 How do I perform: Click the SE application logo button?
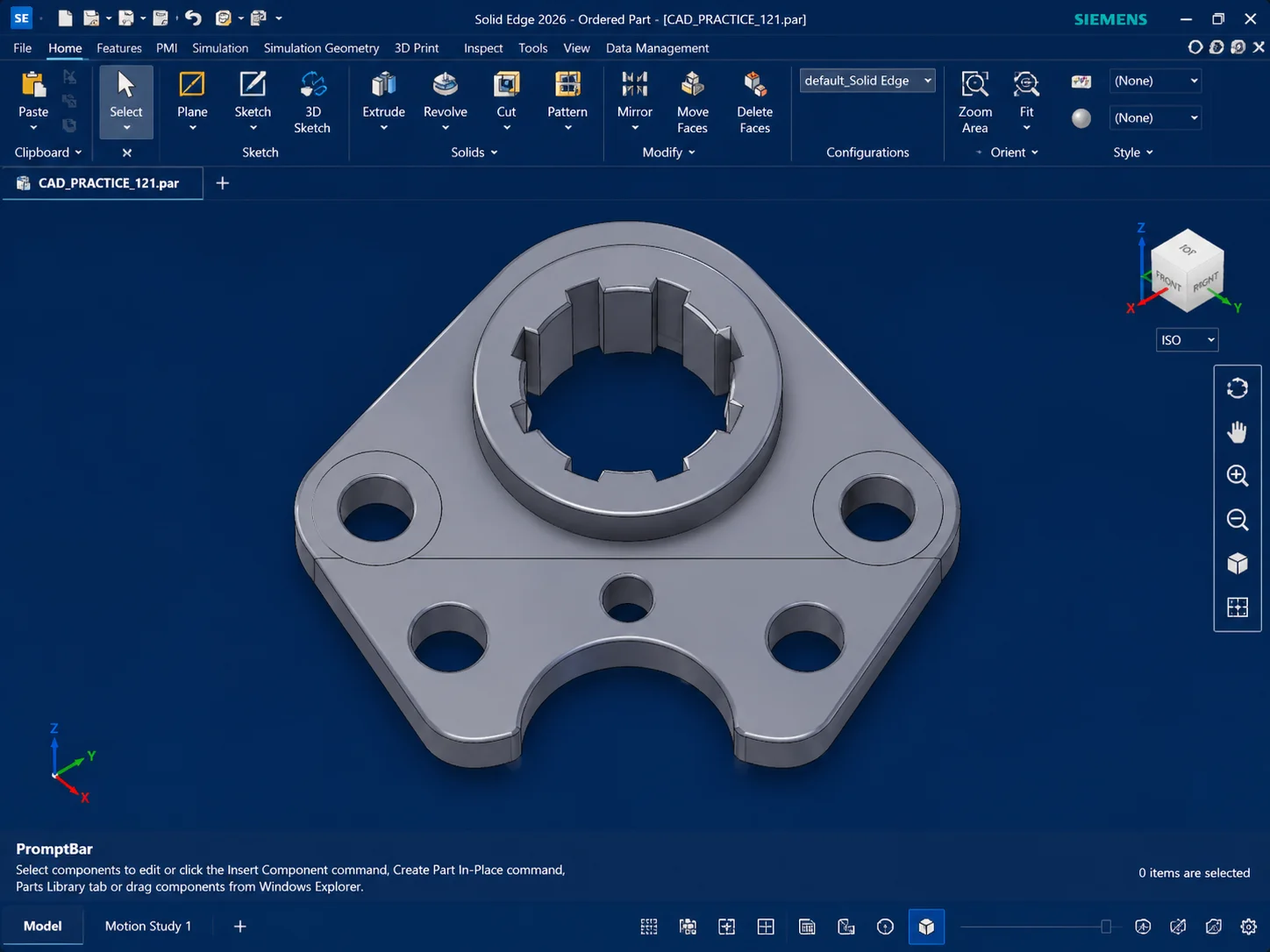point(22,18)
